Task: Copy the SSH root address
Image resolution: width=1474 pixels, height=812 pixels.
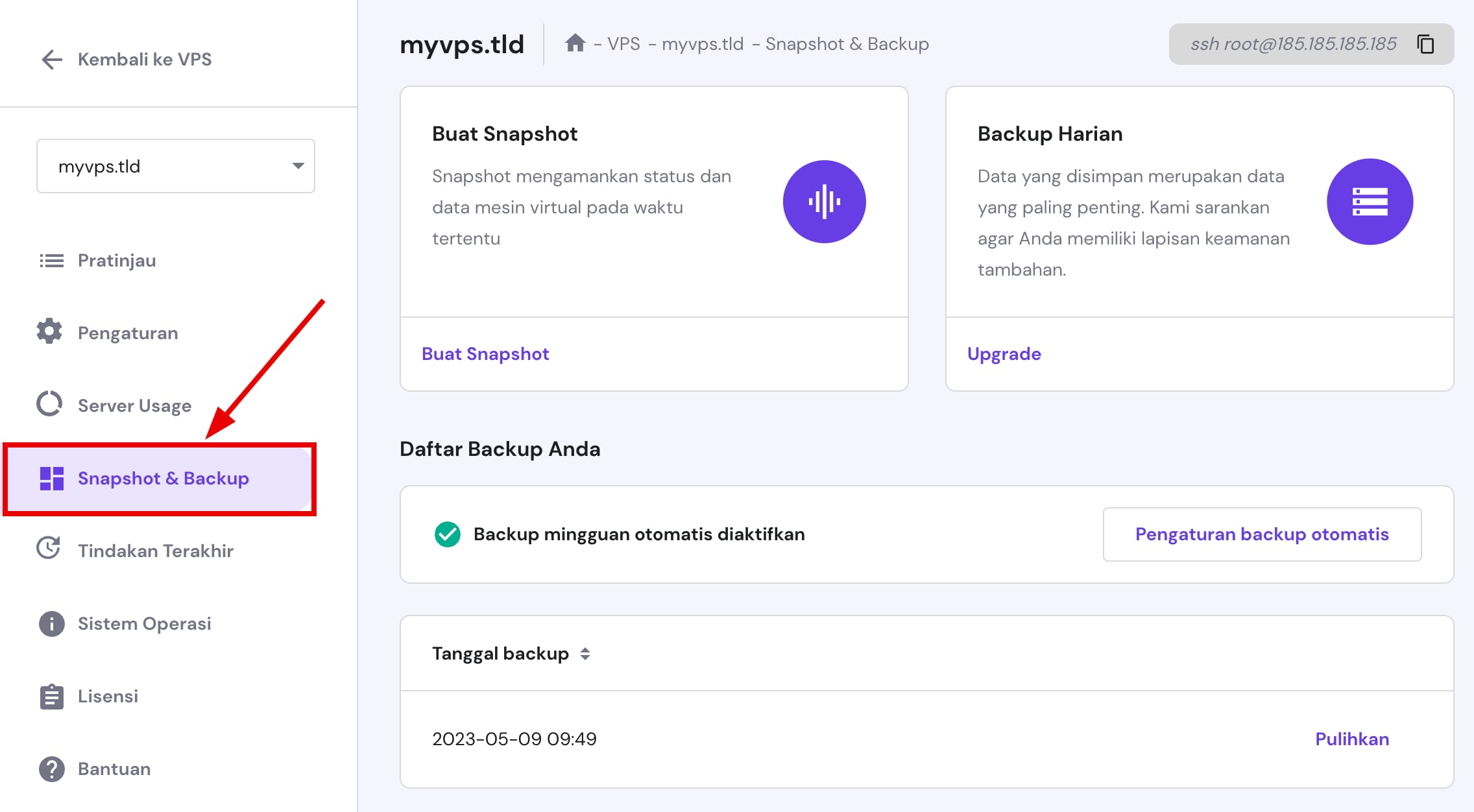Action: point(1427,43)
